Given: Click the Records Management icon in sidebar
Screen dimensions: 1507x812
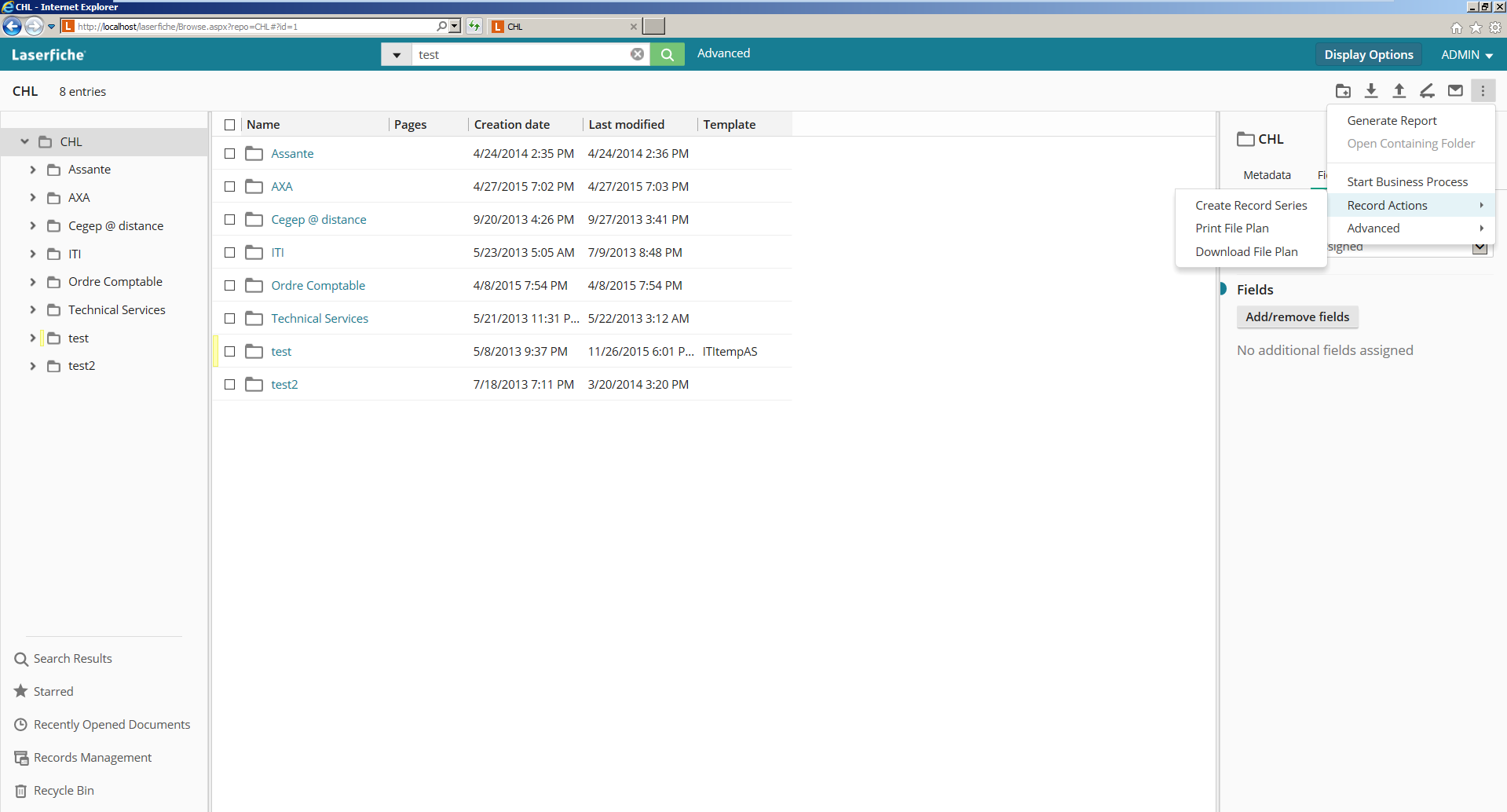Looking at the screenshot, I should (x=21, y=758).
